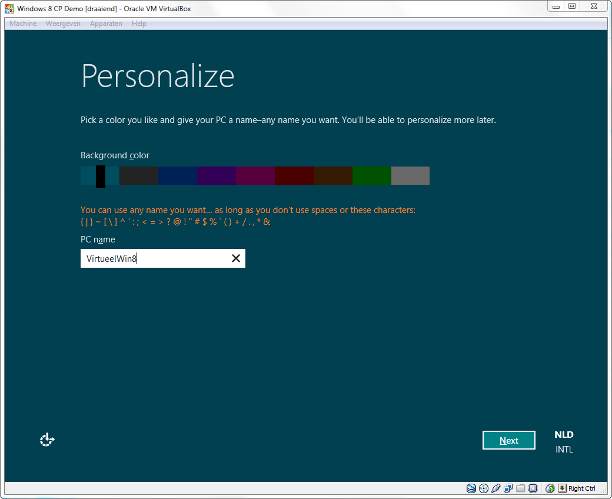Pick the green background color
This screenshot has height=499, width=612.
click(372, 176)
